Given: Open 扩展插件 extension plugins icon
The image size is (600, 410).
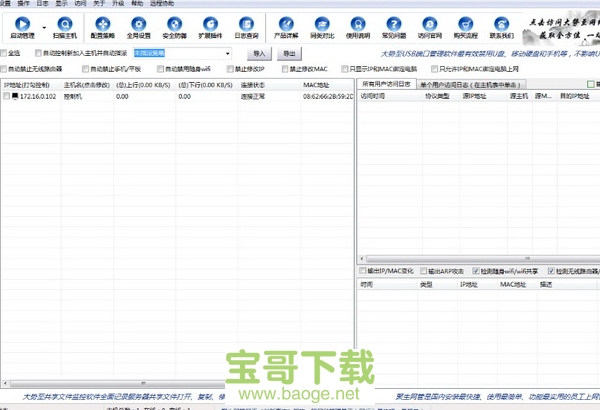Looking at the screenshot, I should [x=210, y=24].
